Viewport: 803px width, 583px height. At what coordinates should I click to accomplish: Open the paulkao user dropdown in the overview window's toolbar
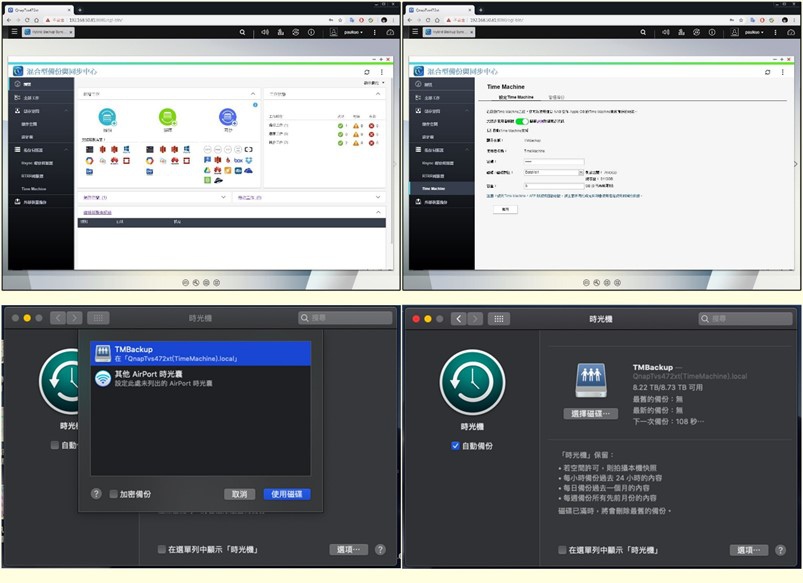click(353, 32)
